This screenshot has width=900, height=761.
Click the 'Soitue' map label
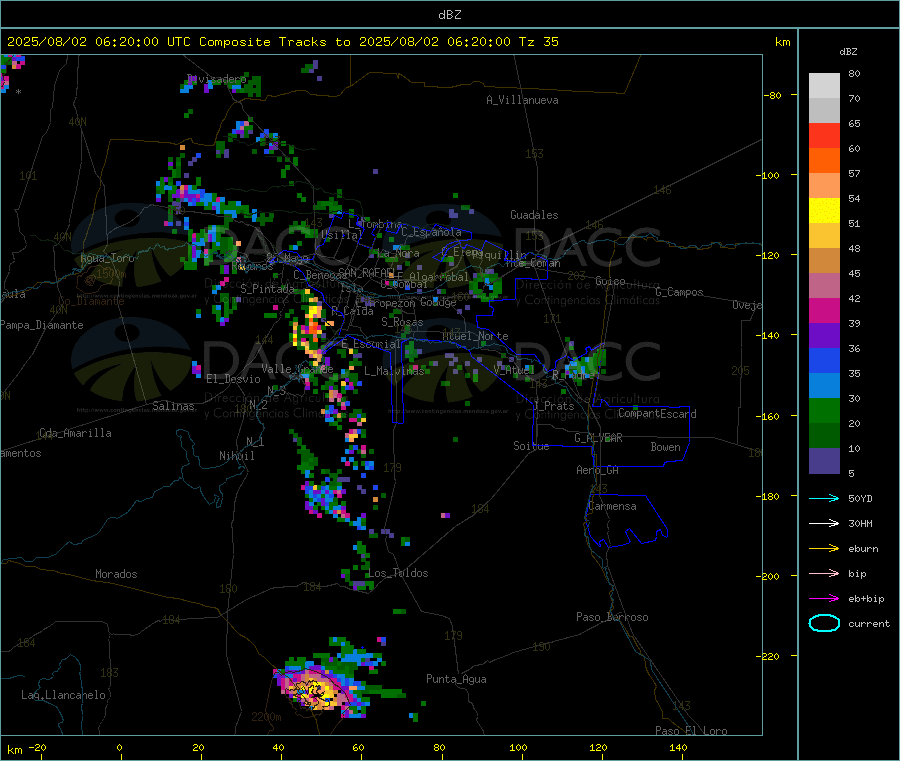(531, 446)
